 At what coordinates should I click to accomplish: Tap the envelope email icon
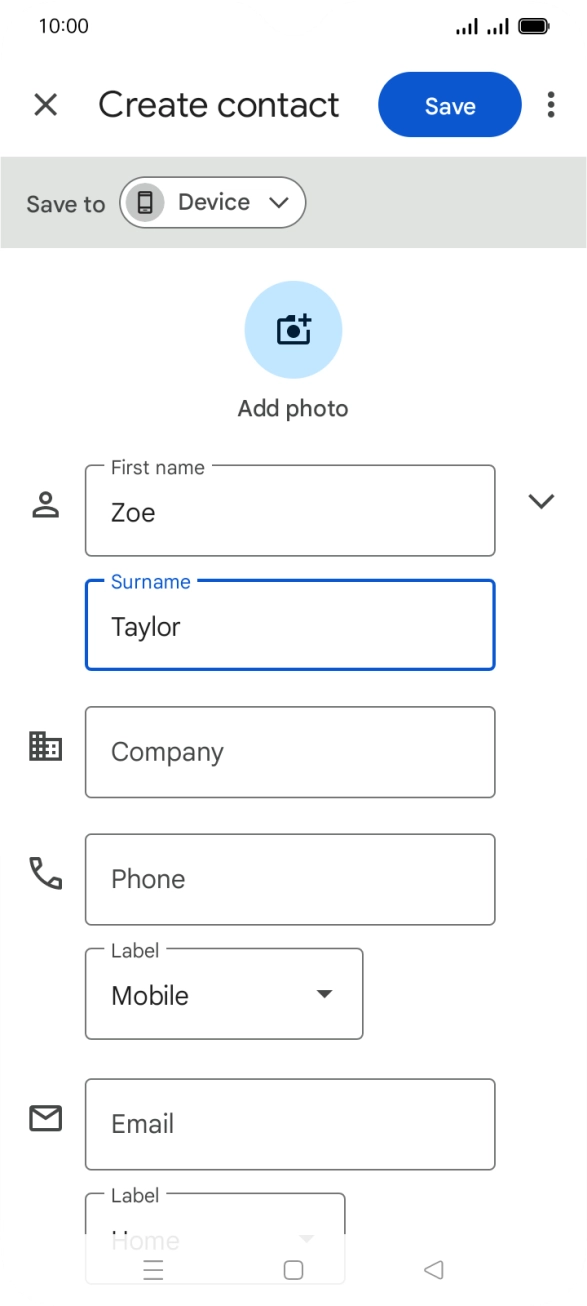pos(46,1118)
